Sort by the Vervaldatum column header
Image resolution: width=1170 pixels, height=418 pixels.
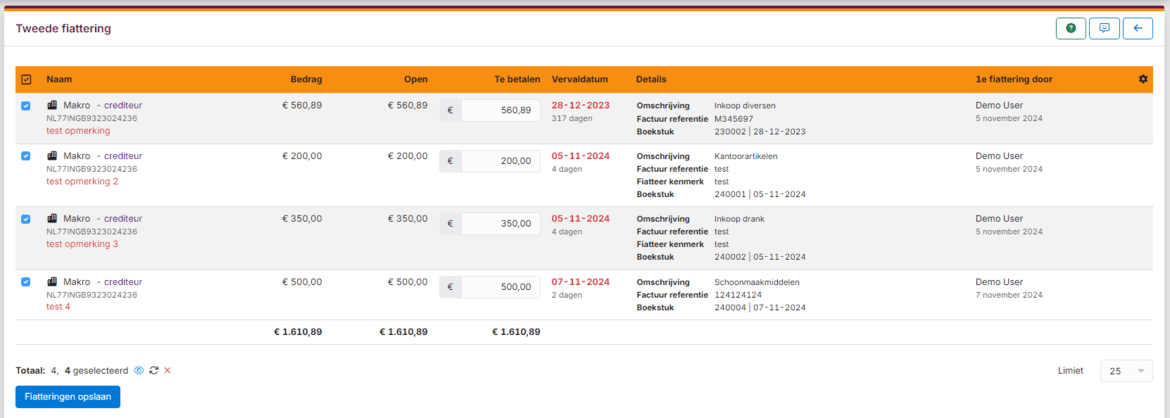(580, 79)
